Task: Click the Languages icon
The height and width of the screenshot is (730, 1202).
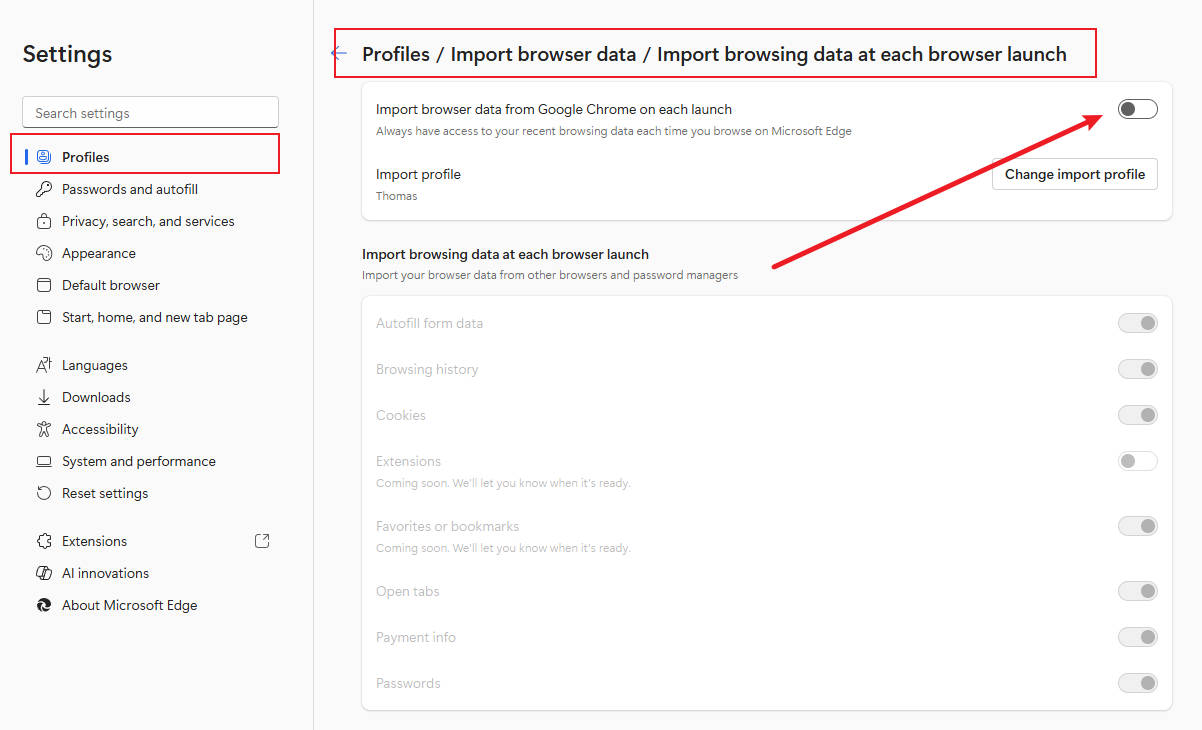Action: click(43, 365)
